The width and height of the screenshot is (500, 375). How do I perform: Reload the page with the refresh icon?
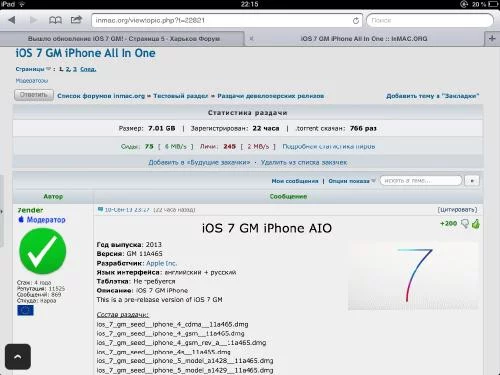356,21
